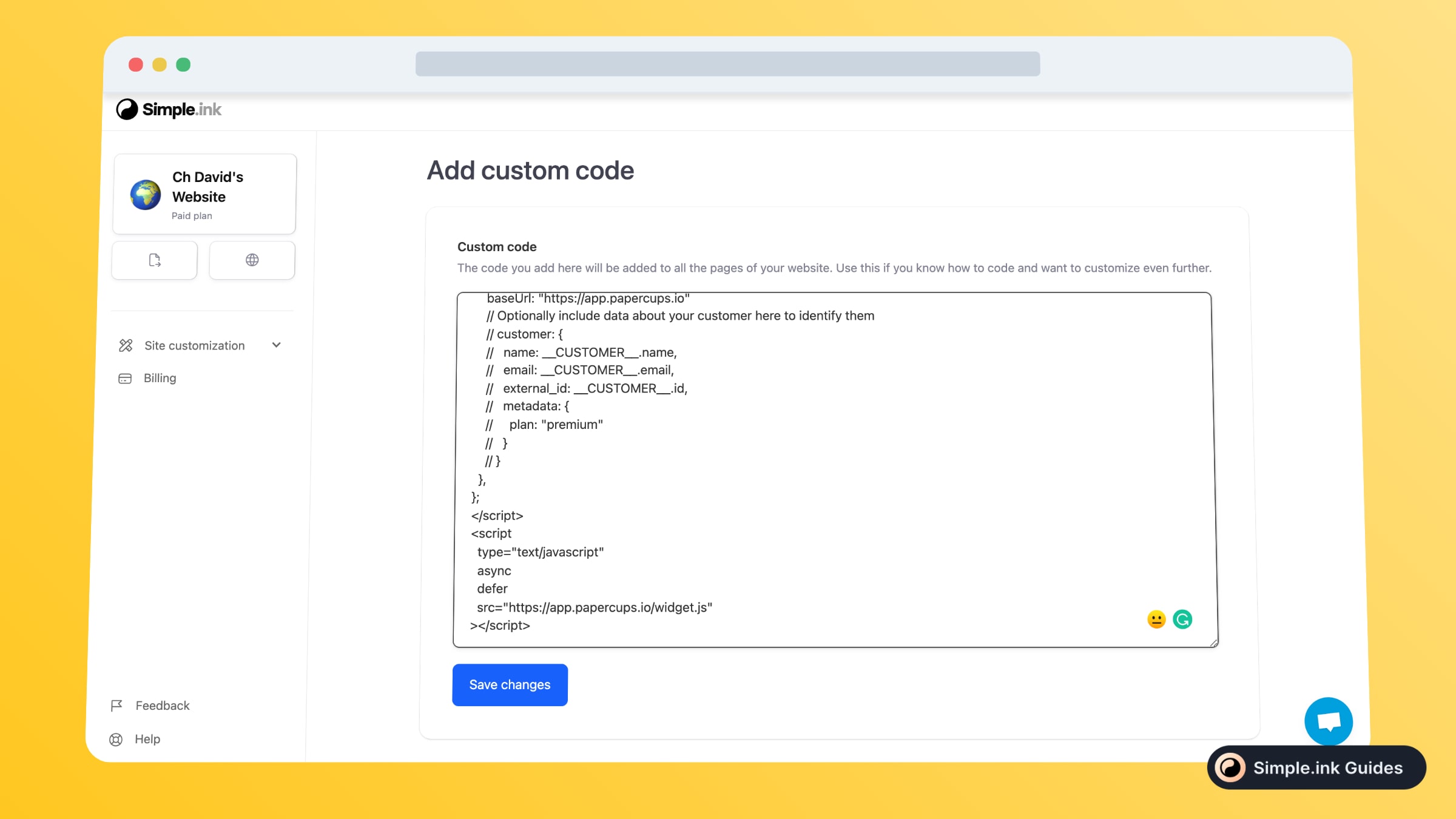Click the Save changes button
This screenshot has width=1456, height=819.
pyautogui.click(x=510, y=685)
